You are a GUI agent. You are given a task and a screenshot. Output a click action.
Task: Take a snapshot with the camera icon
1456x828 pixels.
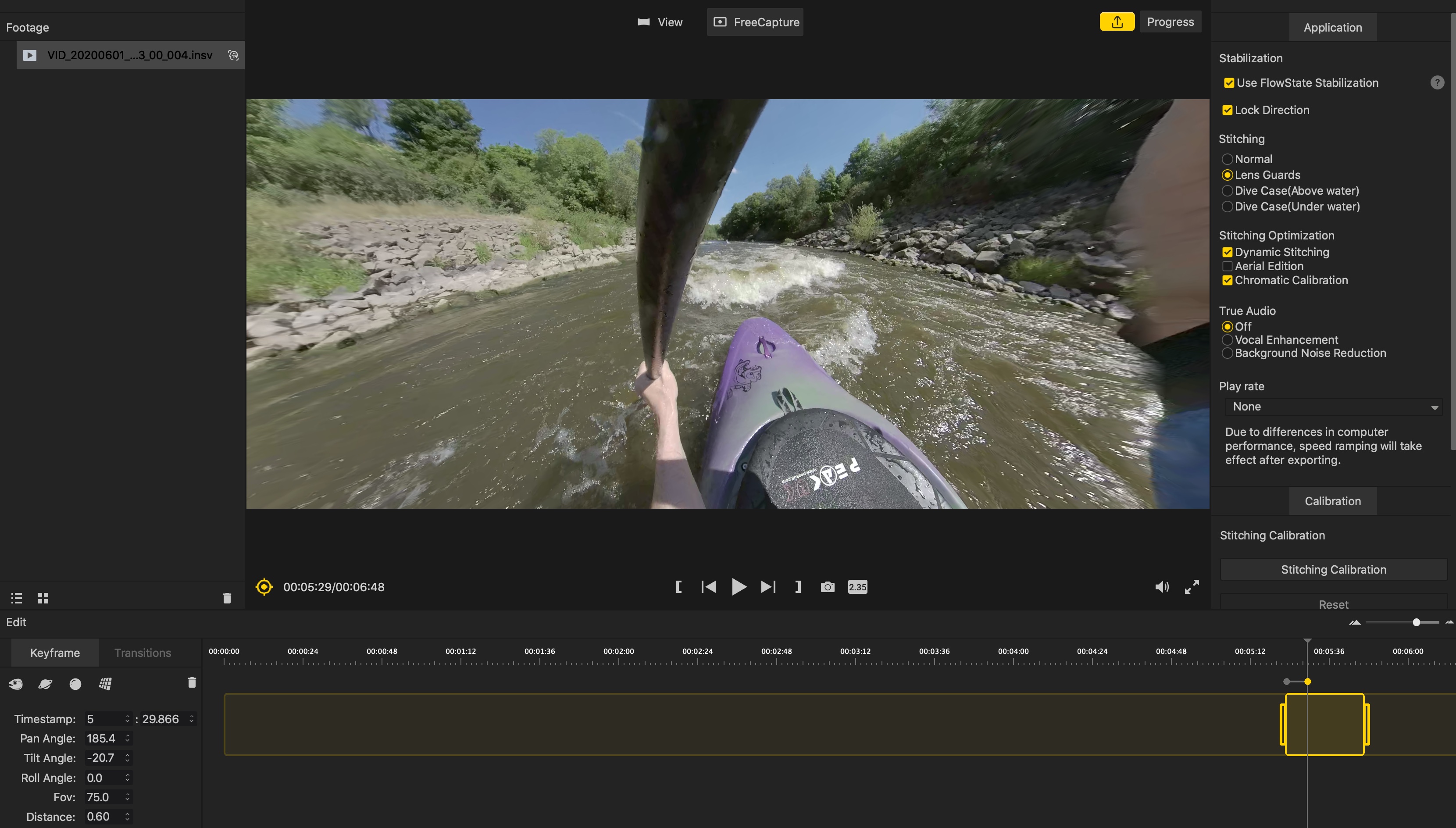click(827, 586)
